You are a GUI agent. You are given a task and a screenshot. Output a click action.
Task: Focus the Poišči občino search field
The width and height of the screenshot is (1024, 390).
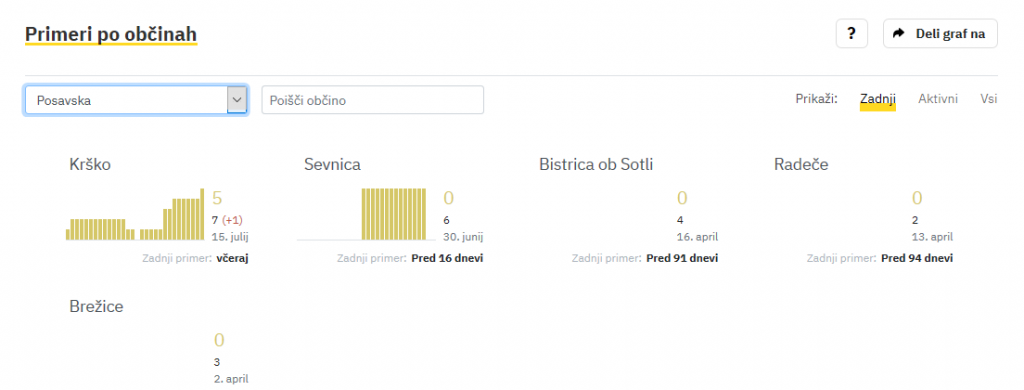pyautogui.click(x=373, y=100)
